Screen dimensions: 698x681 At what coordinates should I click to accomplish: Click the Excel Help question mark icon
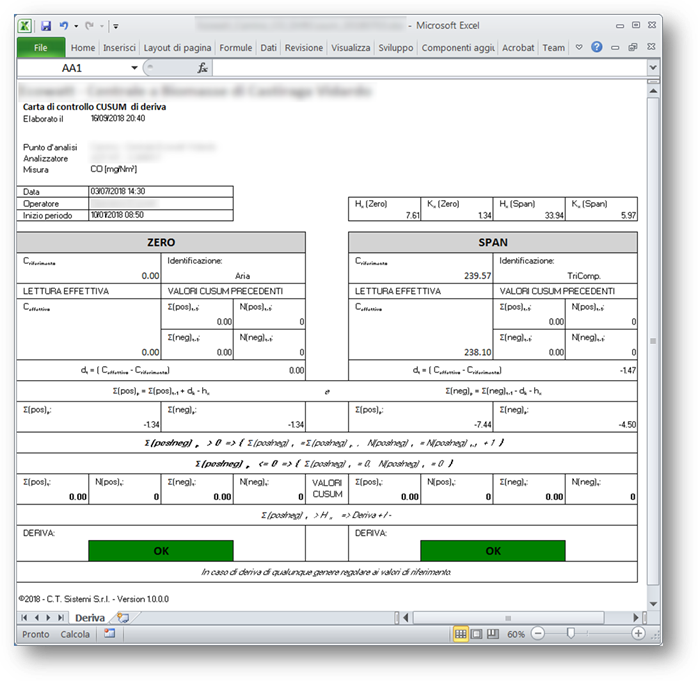click(x=597, y=47)
